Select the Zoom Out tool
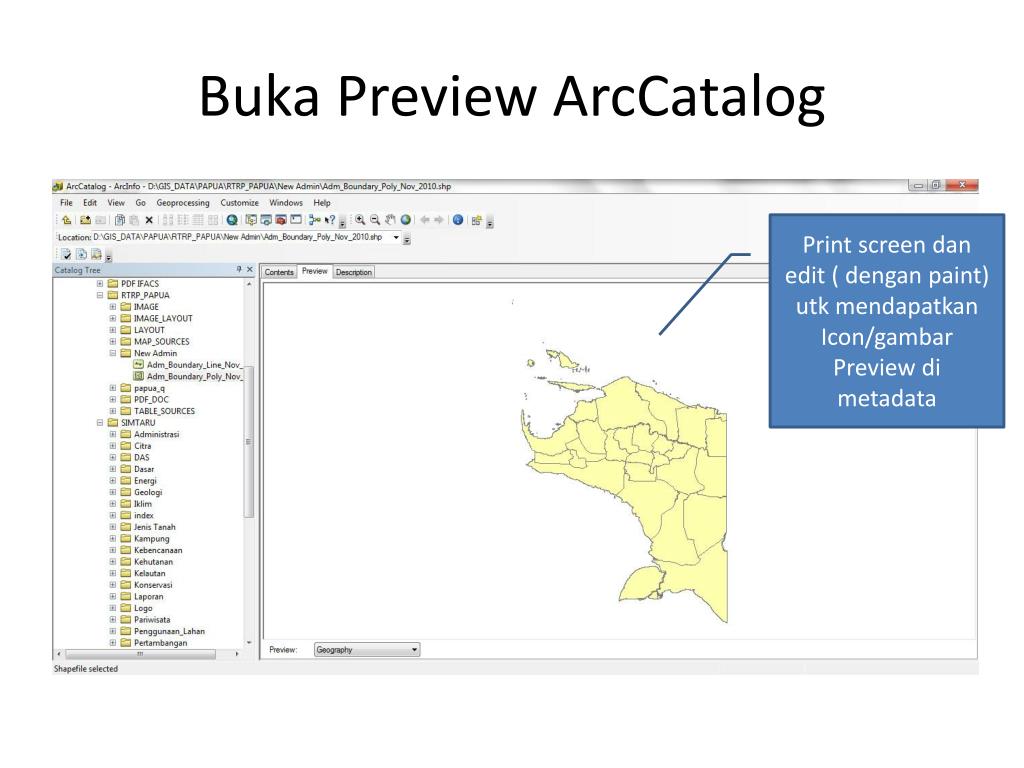 click(x=374, y=220)
